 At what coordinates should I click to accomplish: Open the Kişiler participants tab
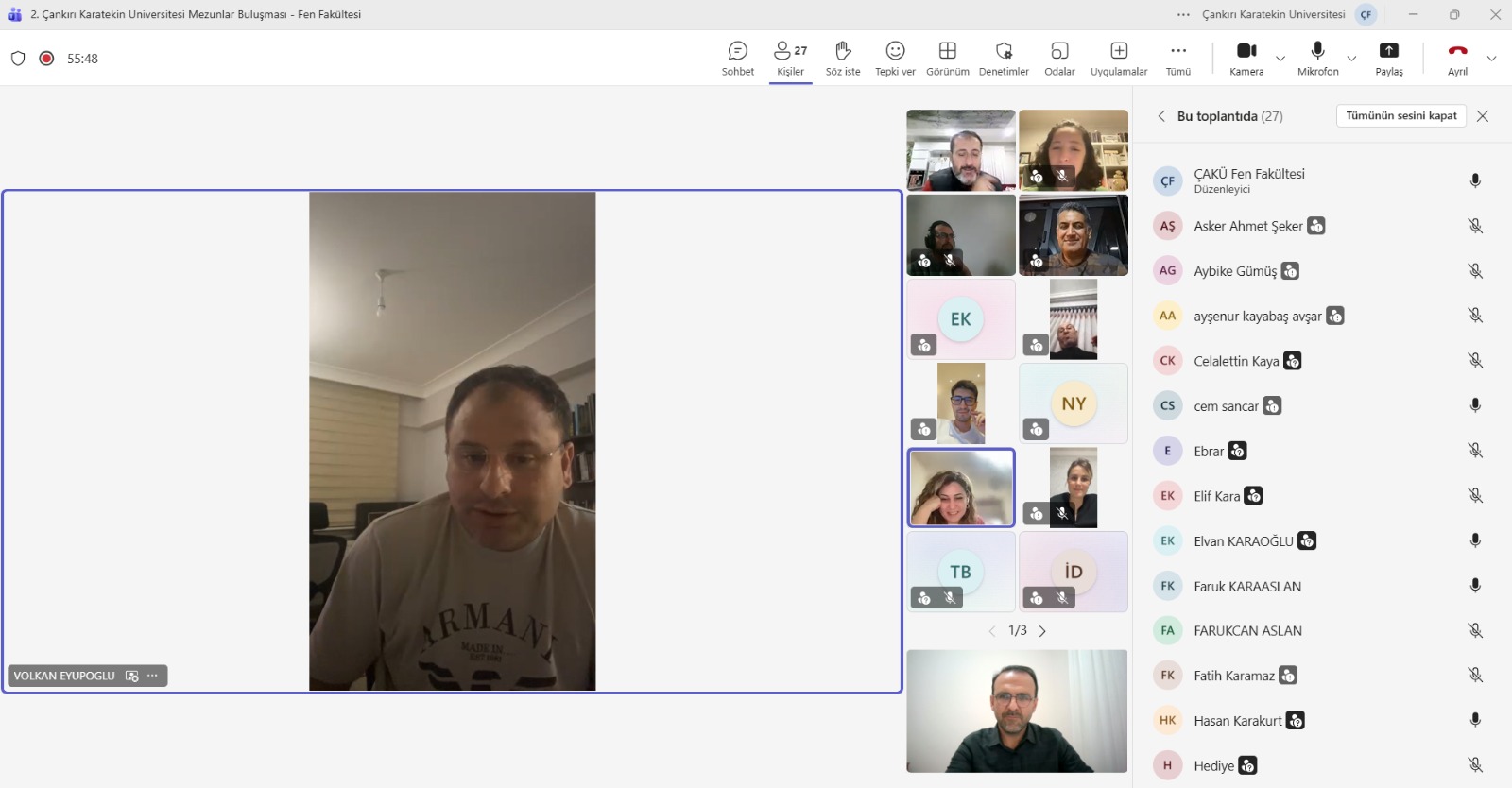click(790, 58)
